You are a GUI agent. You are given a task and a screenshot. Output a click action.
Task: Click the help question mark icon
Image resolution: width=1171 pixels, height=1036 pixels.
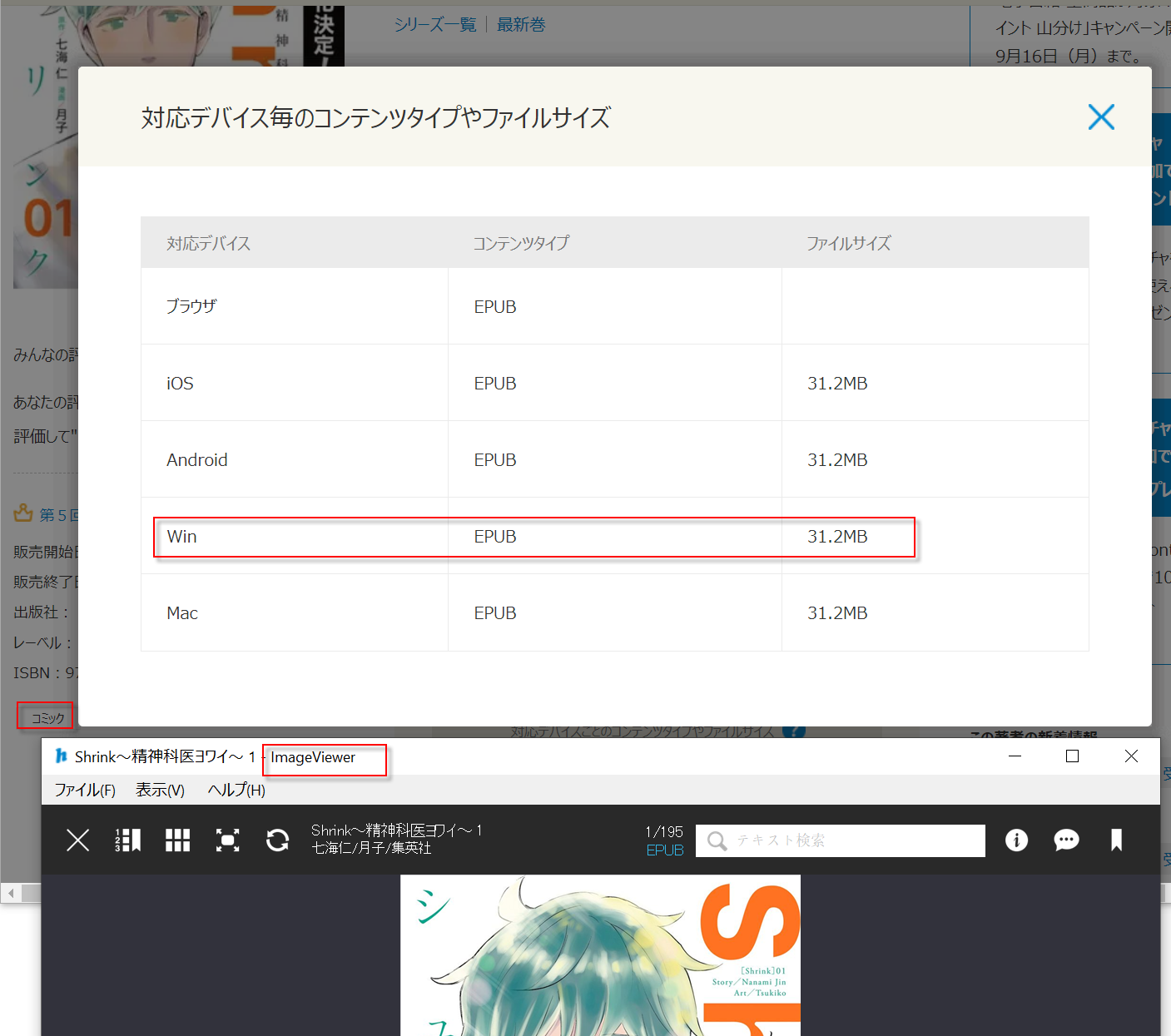coord(794,731)
